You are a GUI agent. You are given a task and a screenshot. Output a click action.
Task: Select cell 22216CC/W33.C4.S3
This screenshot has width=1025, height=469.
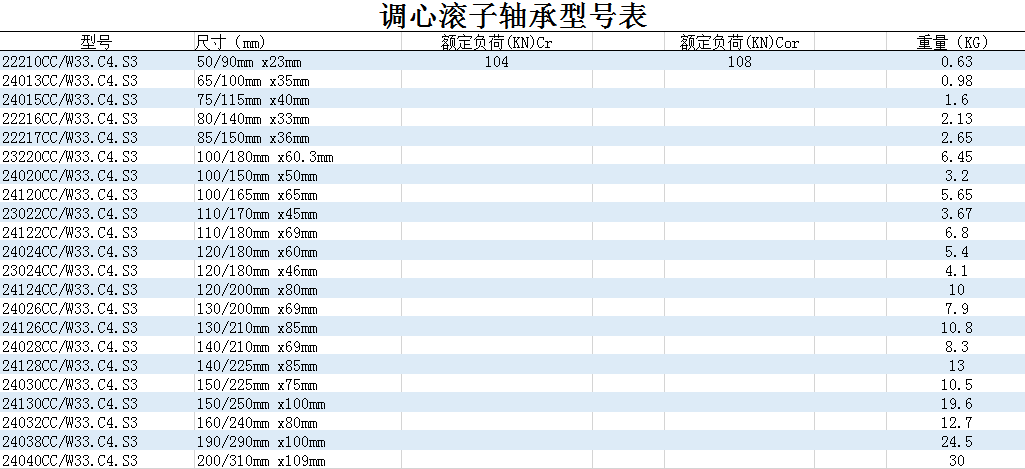coord(70,119)
